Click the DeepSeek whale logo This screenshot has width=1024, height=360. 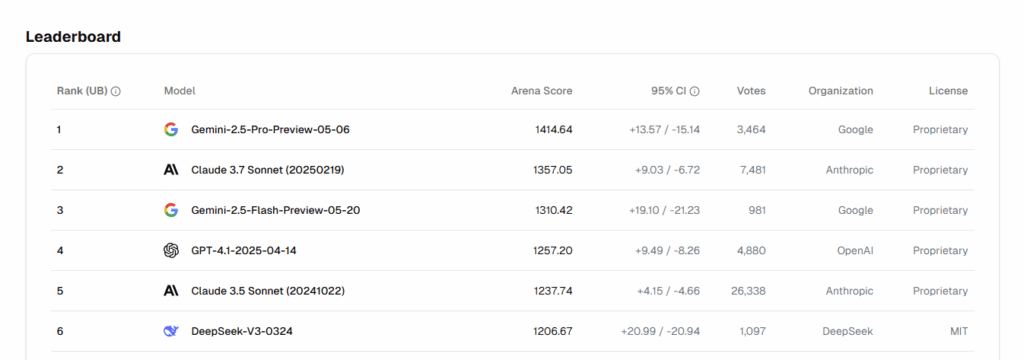[171, 331]
